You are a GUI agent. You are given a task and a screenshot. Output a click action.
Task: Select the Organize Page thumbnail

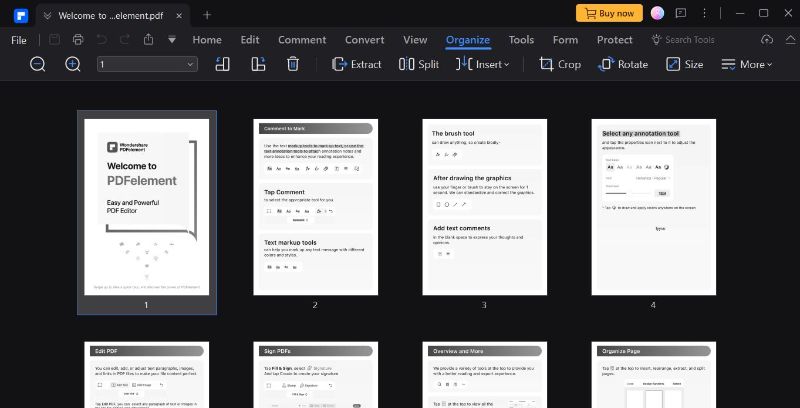[x=654, y=375]
